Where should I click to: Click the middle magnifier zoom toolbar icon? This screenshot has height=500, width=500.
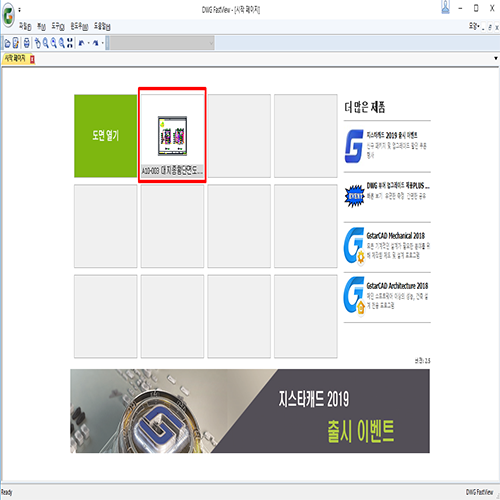[54, 43]
